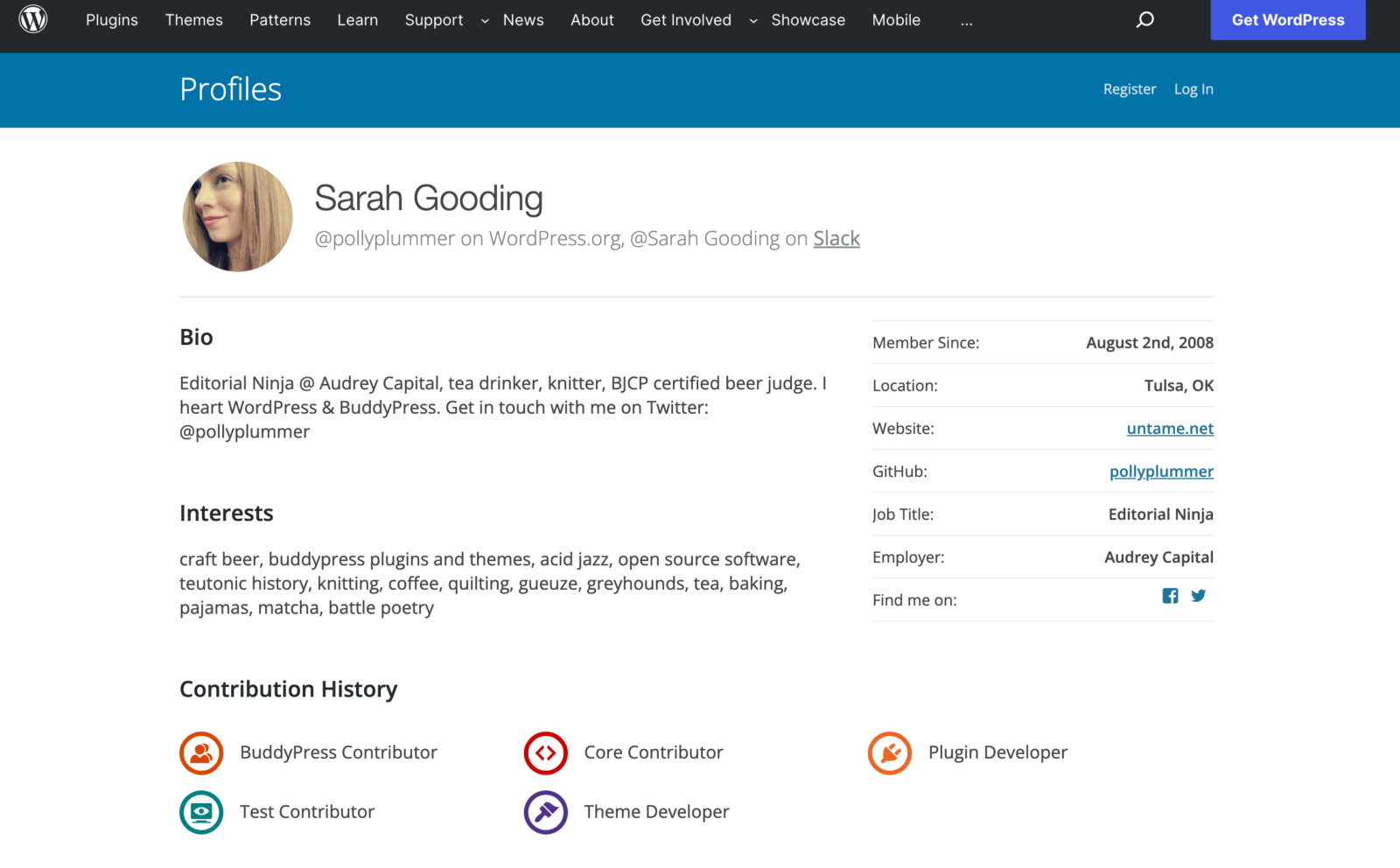Select the BuddyPress Contributor badge icon

click(201, 752)
